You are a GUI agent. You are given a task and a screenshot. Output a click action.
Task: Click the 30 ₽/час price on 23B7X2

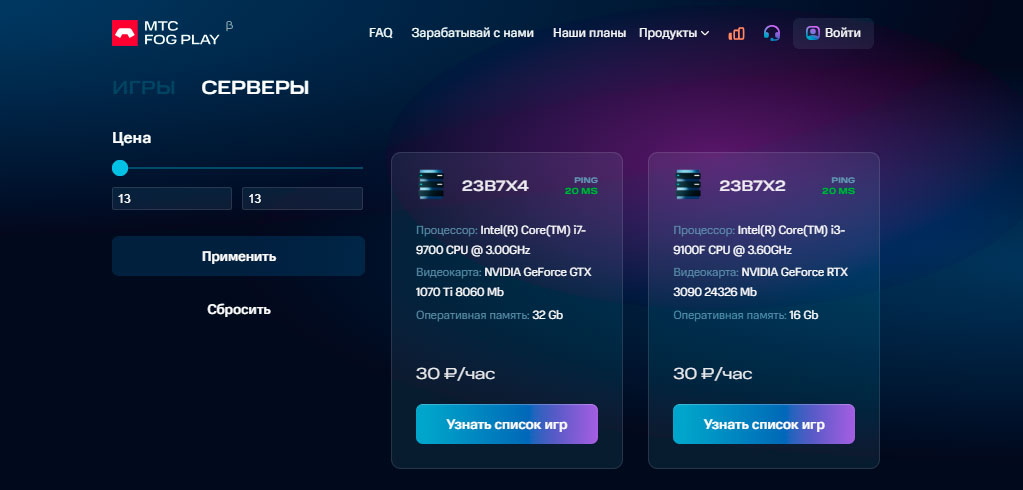coord(712,374)
